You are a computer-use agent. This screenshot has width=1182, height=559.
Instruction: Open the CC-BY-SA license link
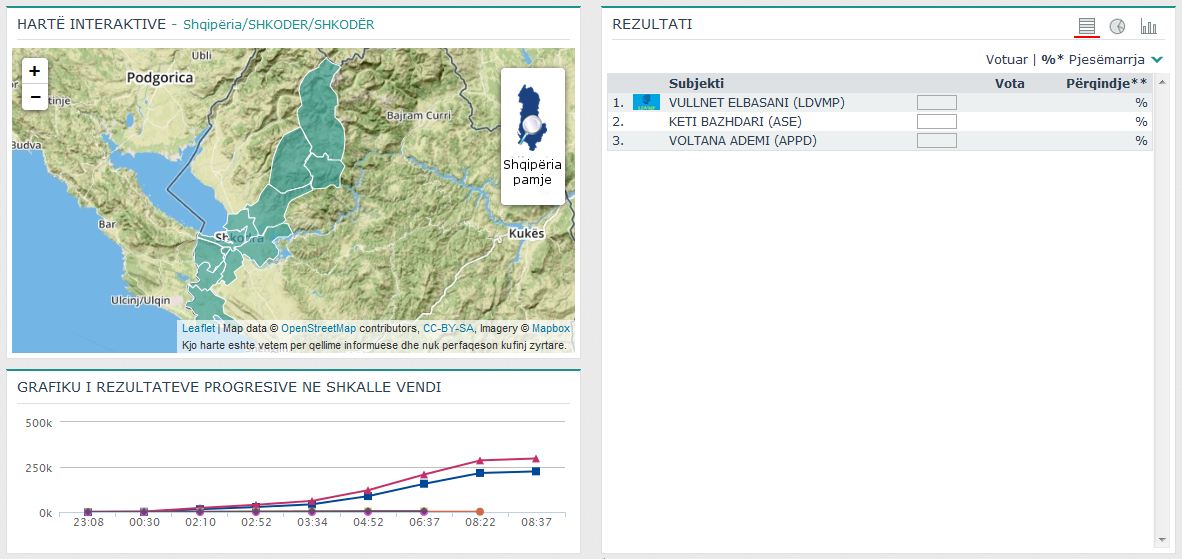[x=449, y=328]
